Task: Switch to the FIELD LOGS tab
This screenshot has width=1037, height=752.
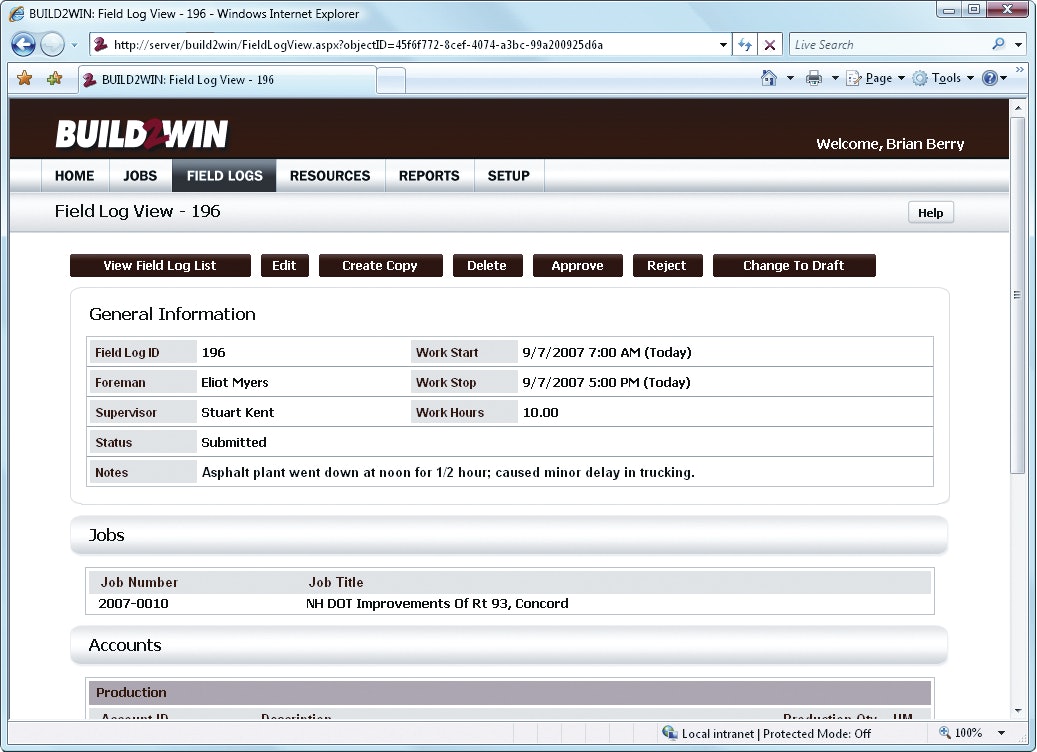Action: 223,175
